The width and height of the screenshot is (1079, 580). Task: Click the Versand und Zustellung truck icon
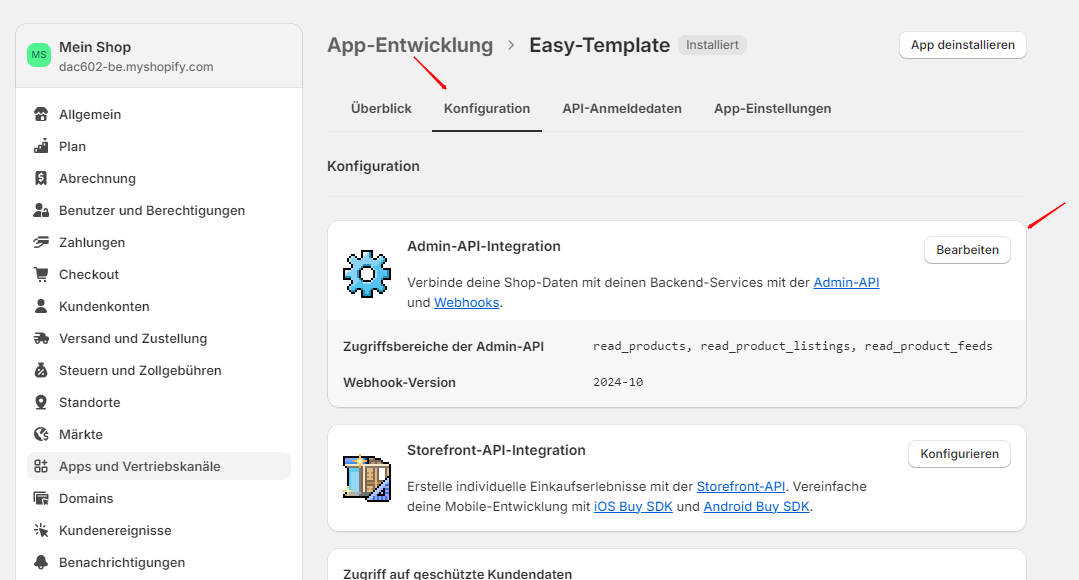(x=41, y=338)
